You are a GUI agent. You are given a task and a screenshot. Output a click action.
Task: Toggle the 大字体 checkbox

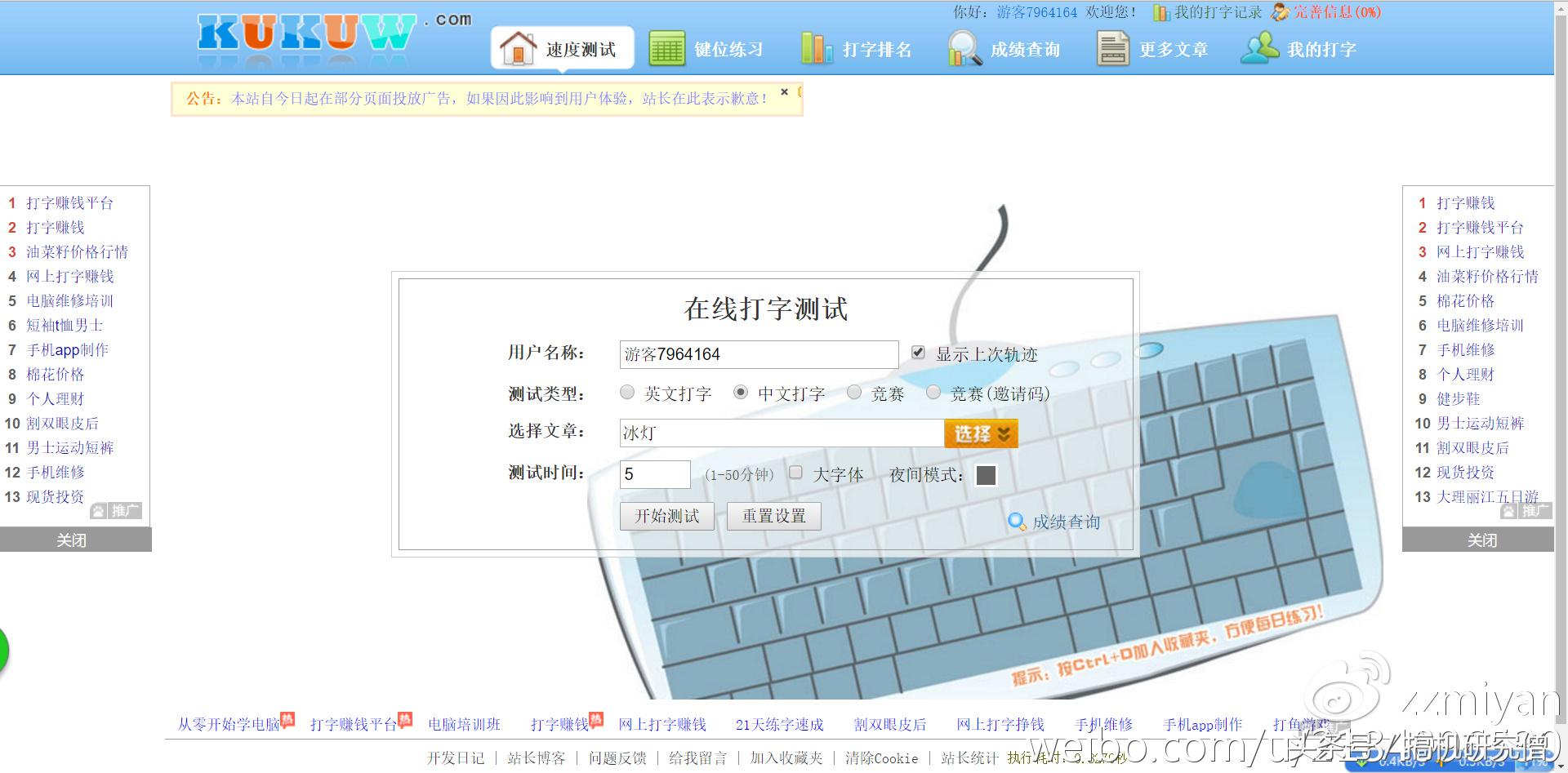(x=795, y=472)
